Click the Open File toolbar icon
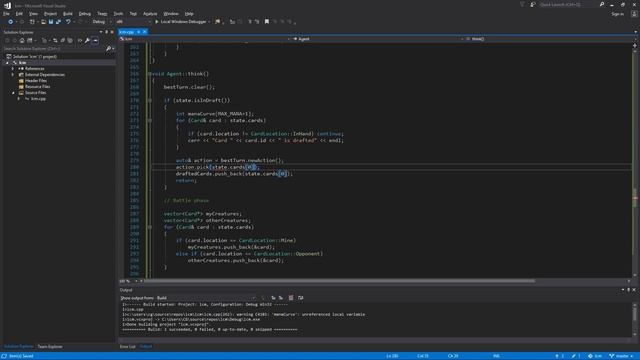 (x=43, y=22)
